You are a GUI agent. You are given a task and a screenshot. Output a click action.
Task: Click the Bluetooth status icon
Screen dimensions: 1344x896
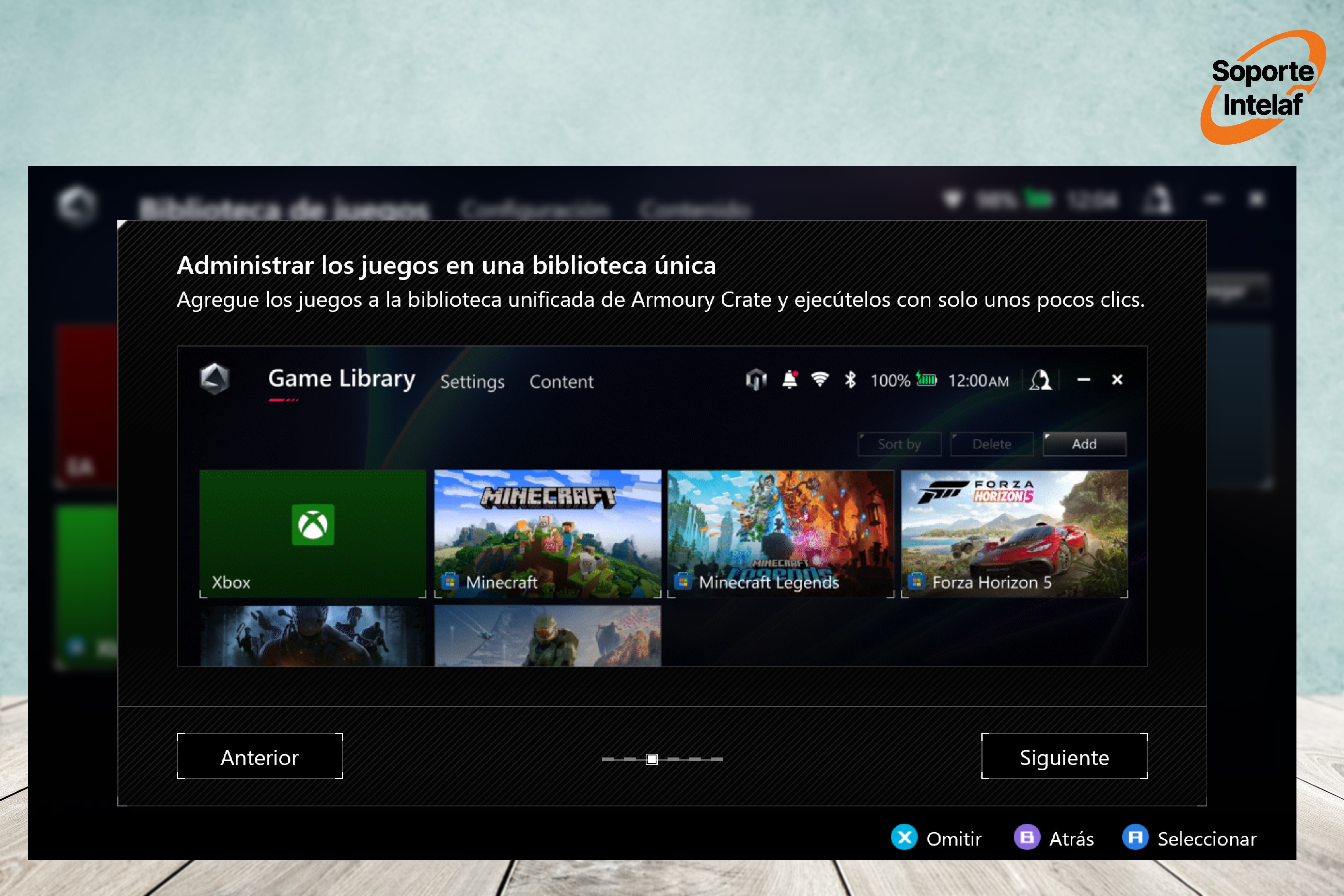click(x=850, y=379)
